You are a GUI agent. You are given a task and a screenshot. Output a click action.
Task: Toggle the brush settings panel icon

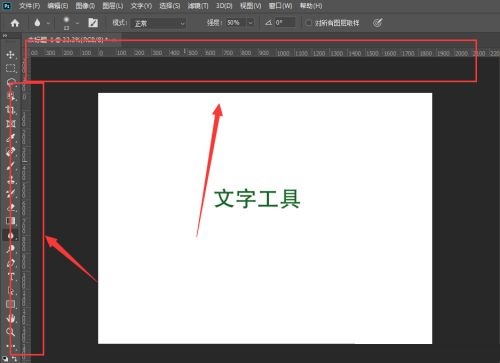click(93, 23)
